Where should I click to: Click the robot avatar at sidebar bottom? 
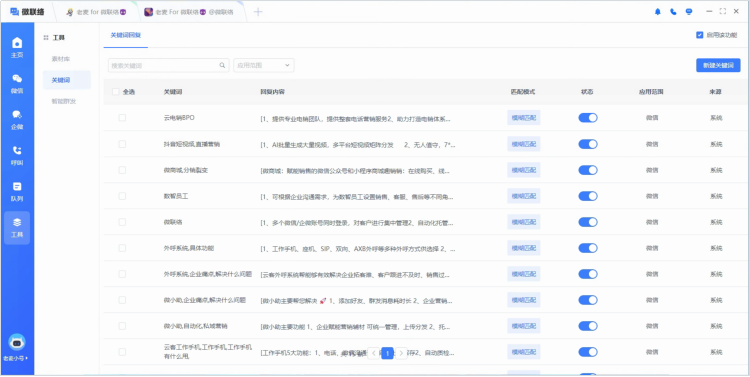click(17, 342)
